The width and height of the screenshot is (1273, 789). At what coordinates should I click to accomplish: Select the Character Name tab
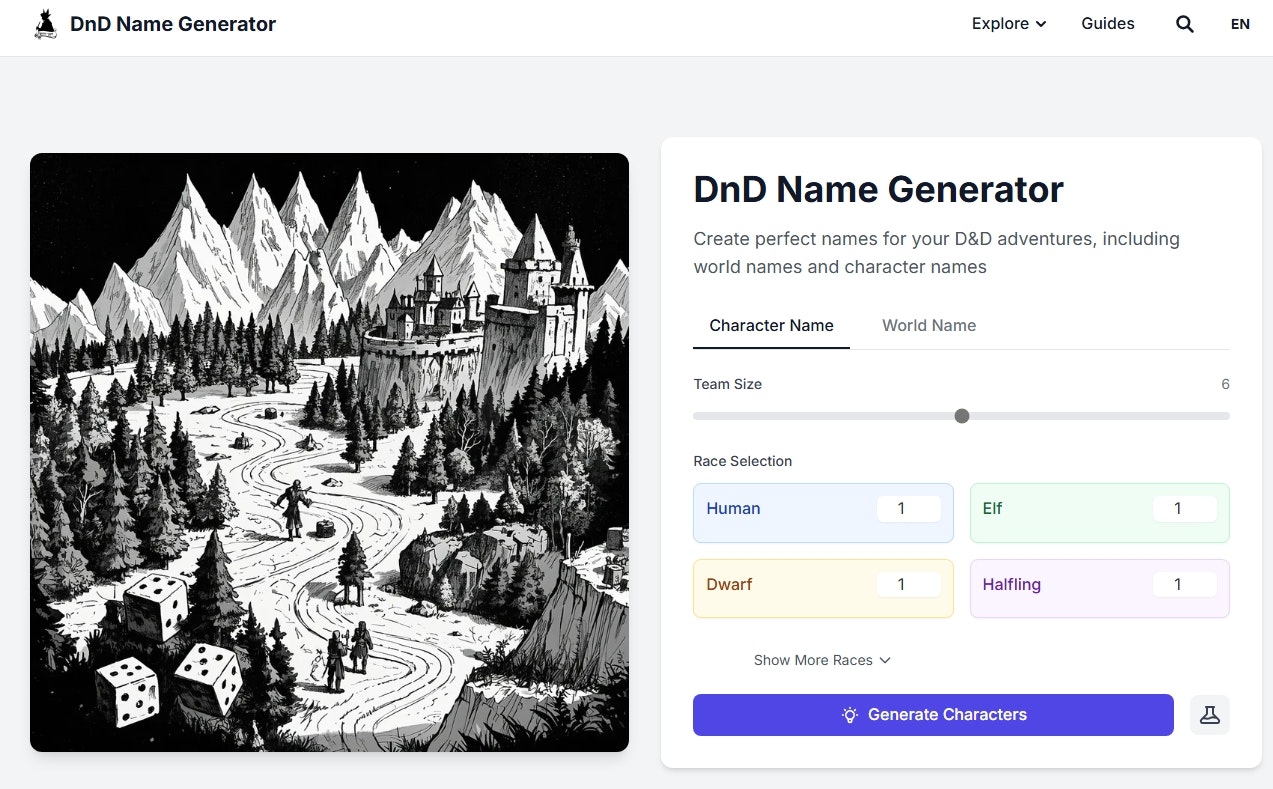[771, 325]
